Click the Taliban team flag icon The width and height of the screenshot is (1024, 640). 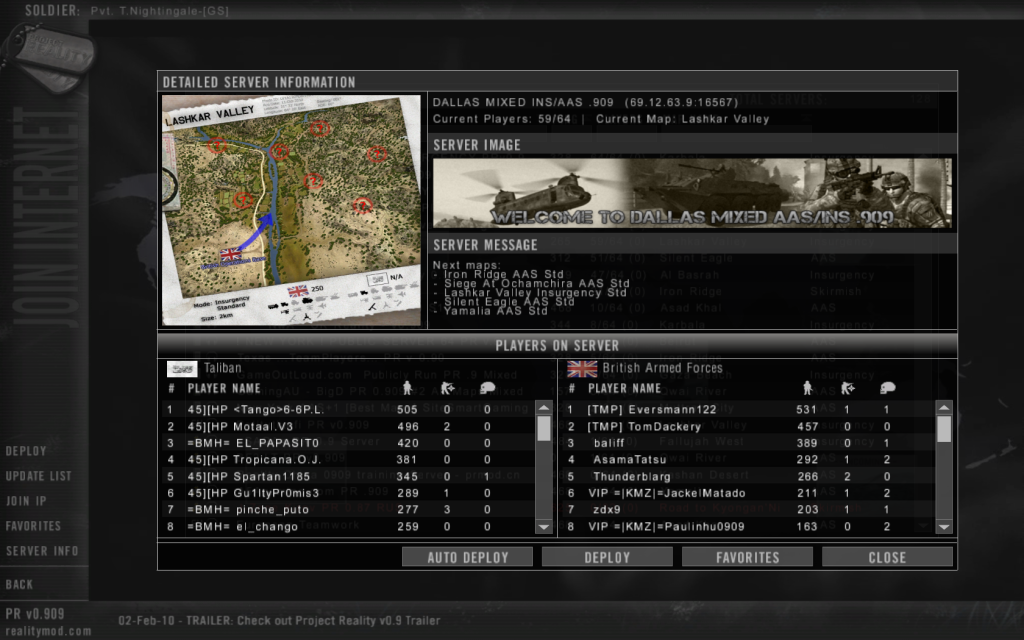[181, 368]
